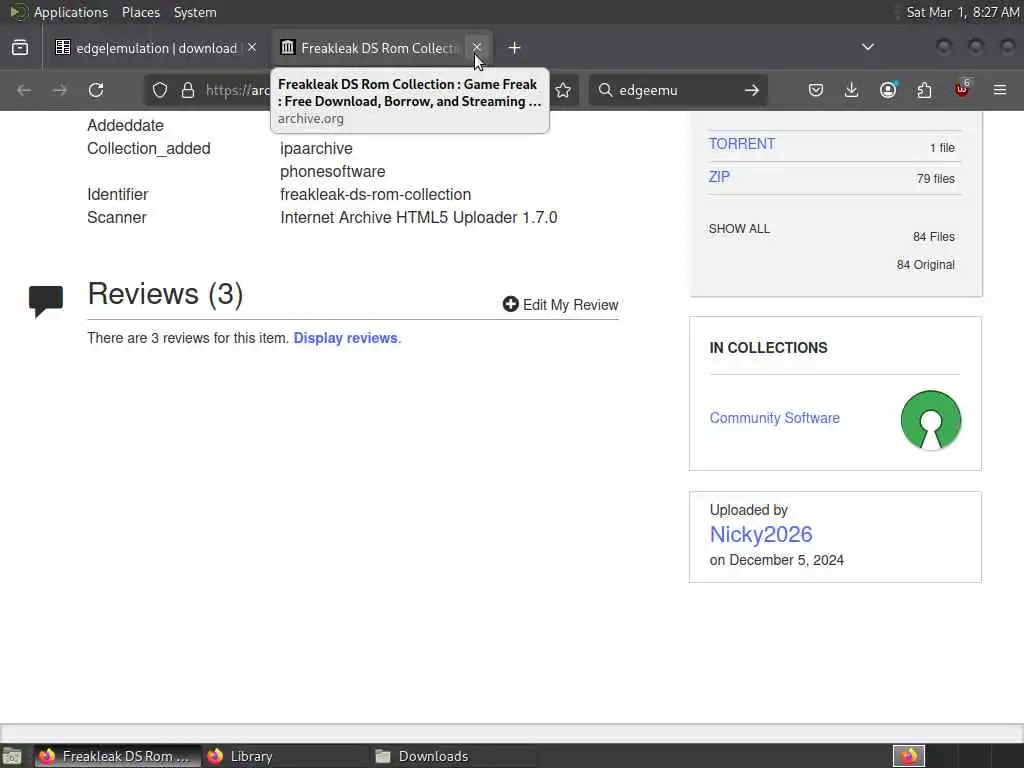This screenshot has height=768, width=1024.
Task: Click the ipaarchive collection text
Action: tap(316, 148)
